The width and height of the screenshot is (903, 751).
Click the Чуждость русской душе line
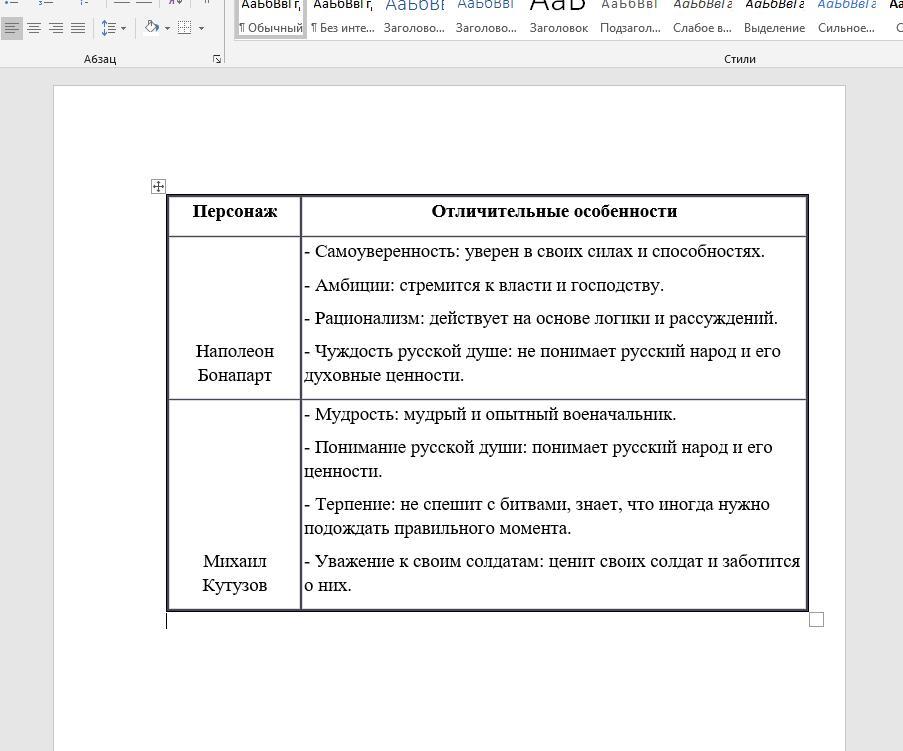click(x=542, y=363)
